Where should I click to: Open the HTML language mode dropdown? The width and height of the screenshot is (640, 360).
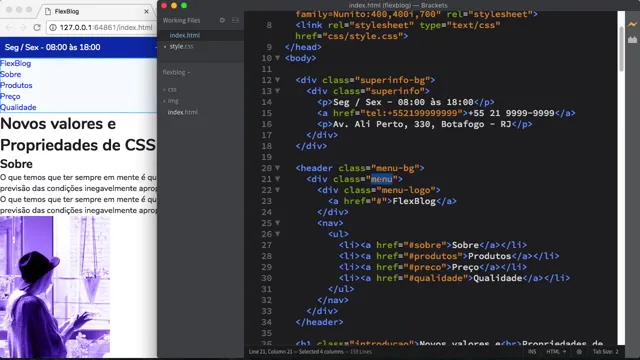pyautogui.click(x=556, y=351)
